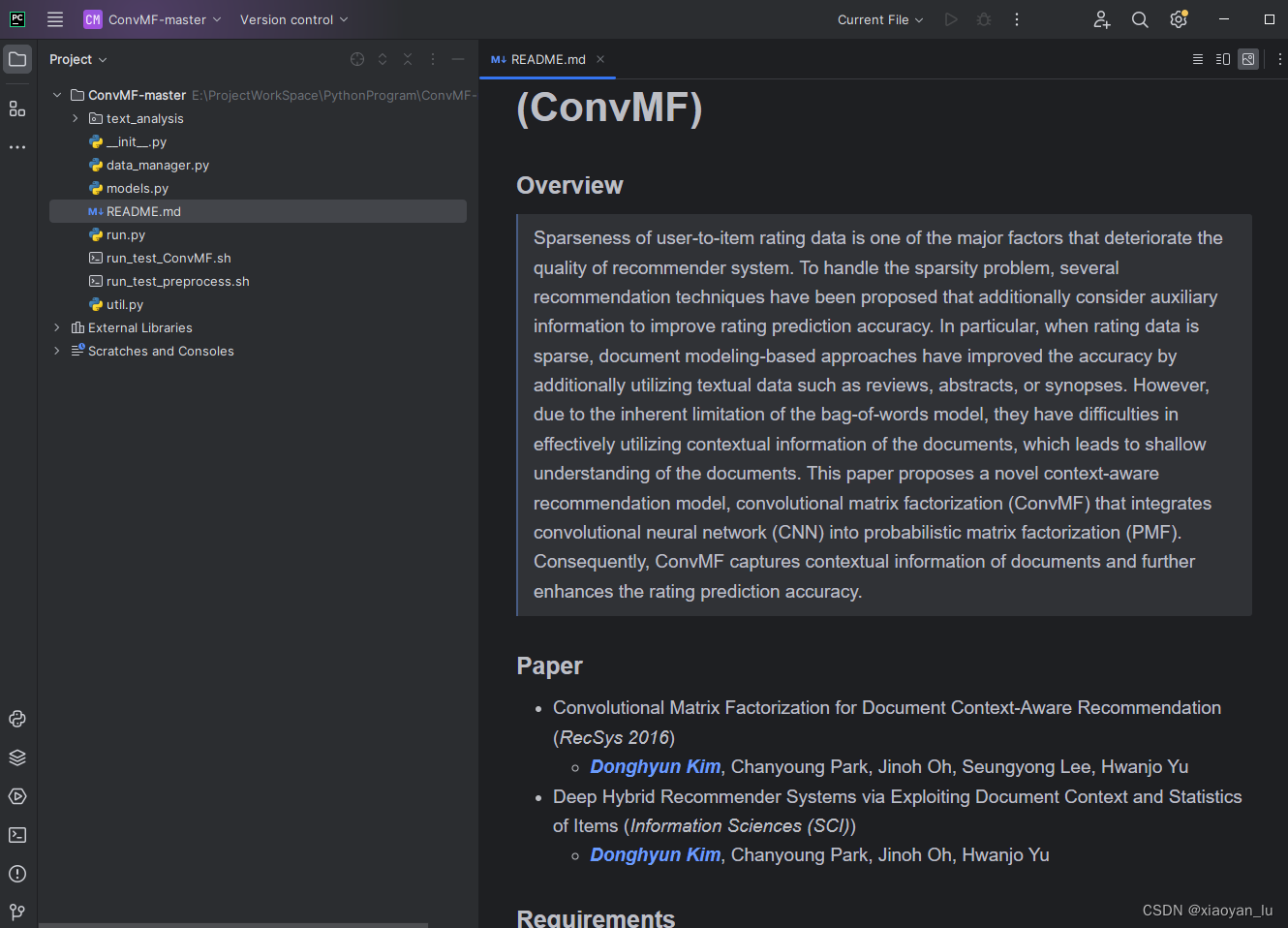The image size is (1288, 928).
Task: Open PyCharm settings with the gear button
Action: pos(1178,19)
